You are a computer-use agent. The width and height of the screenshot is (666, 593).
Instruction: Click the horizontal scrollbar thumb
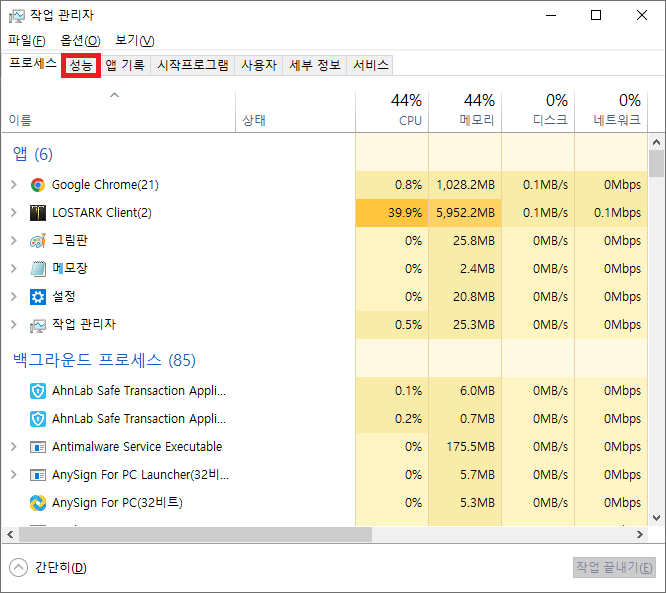pos(195,534)
